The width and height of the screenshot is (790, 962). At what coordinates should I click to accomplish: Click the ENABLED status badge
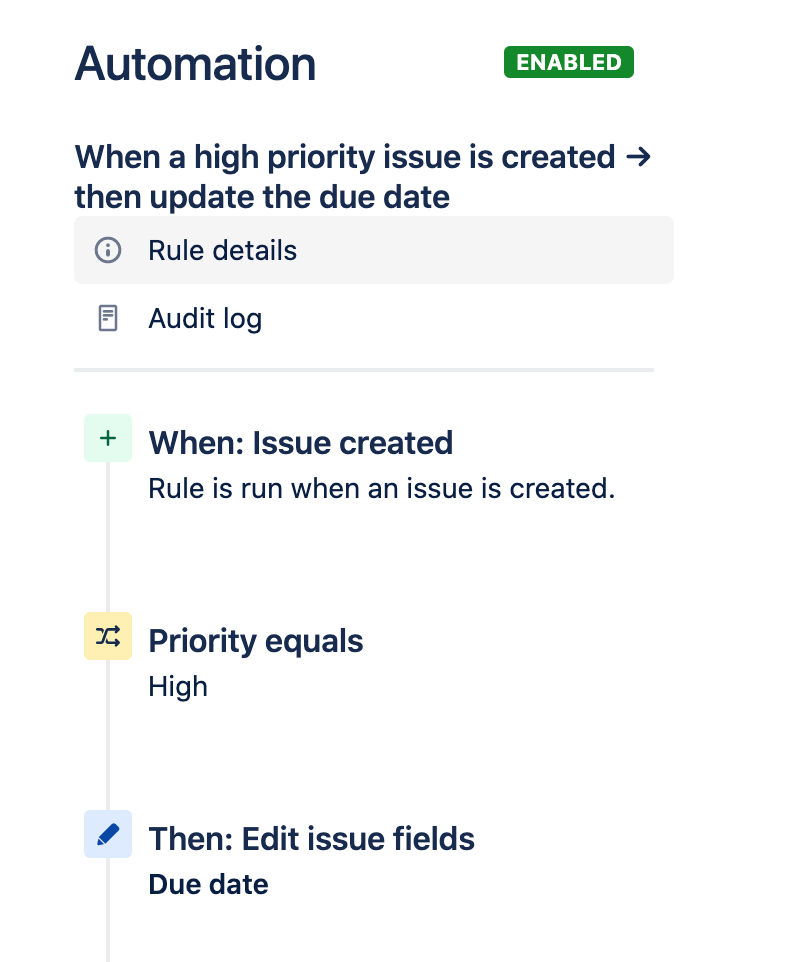[x=569, y=62]
